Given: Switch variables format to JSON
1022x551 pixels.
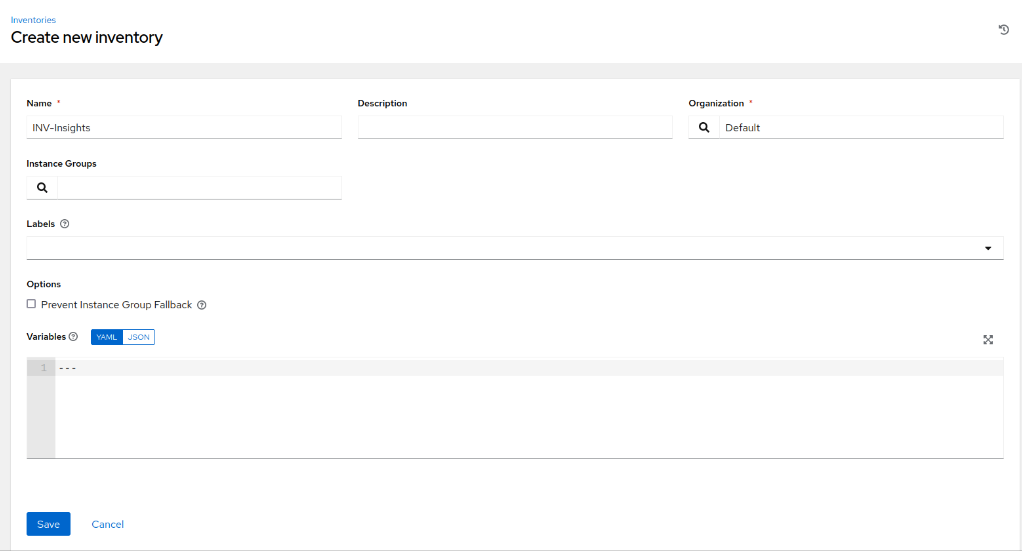Looking at the screenshot, I should pyautogui.click(x=139, y=337).
